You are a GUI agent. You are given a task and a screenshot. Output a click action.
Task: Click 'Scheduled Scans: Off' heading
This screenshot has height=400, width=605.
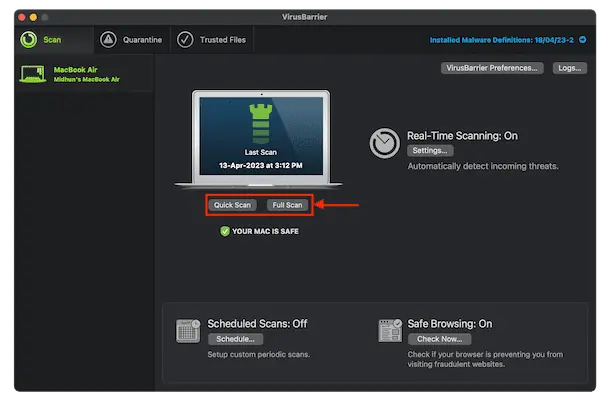257,324
